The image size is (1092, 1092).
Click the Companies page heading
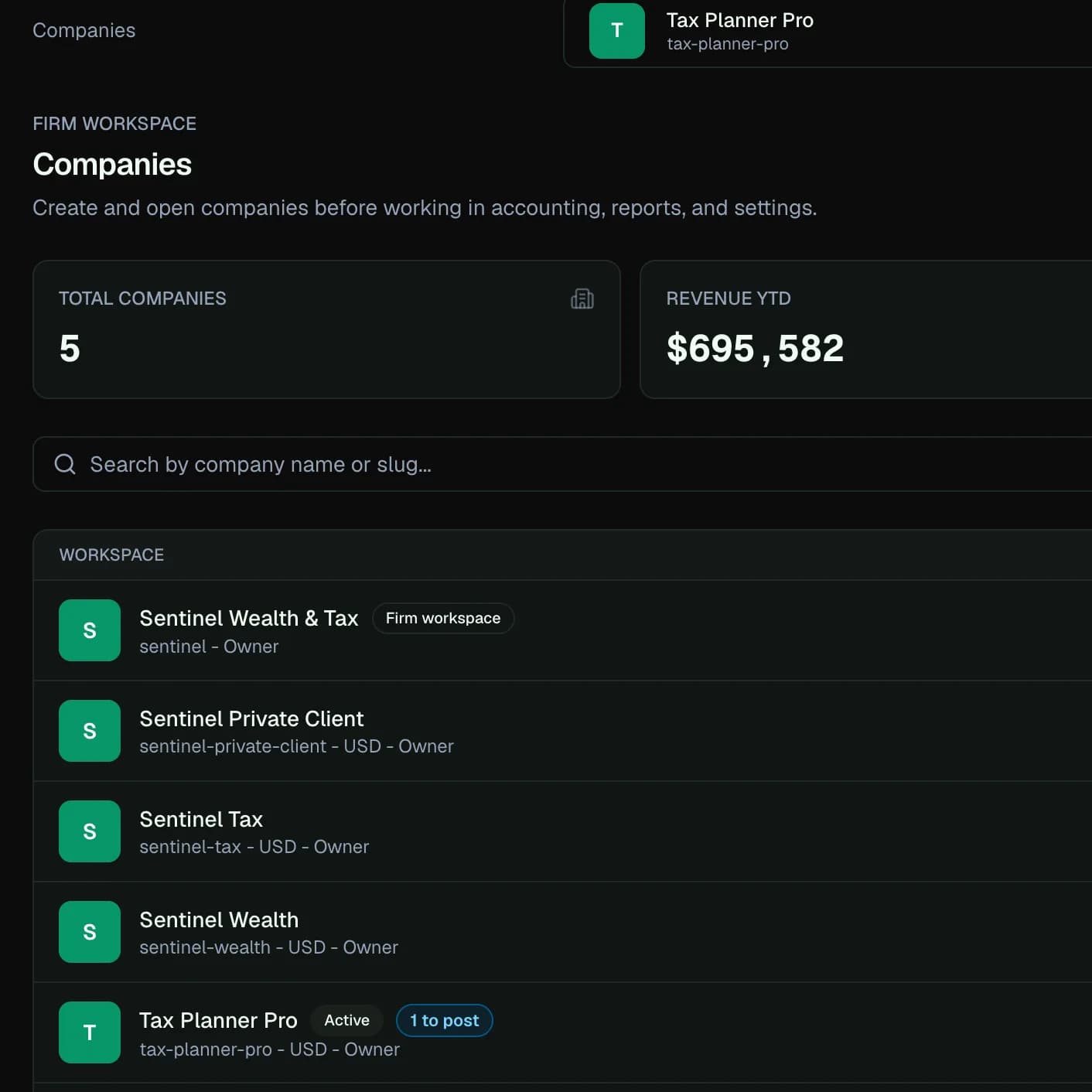click(112, 164)
